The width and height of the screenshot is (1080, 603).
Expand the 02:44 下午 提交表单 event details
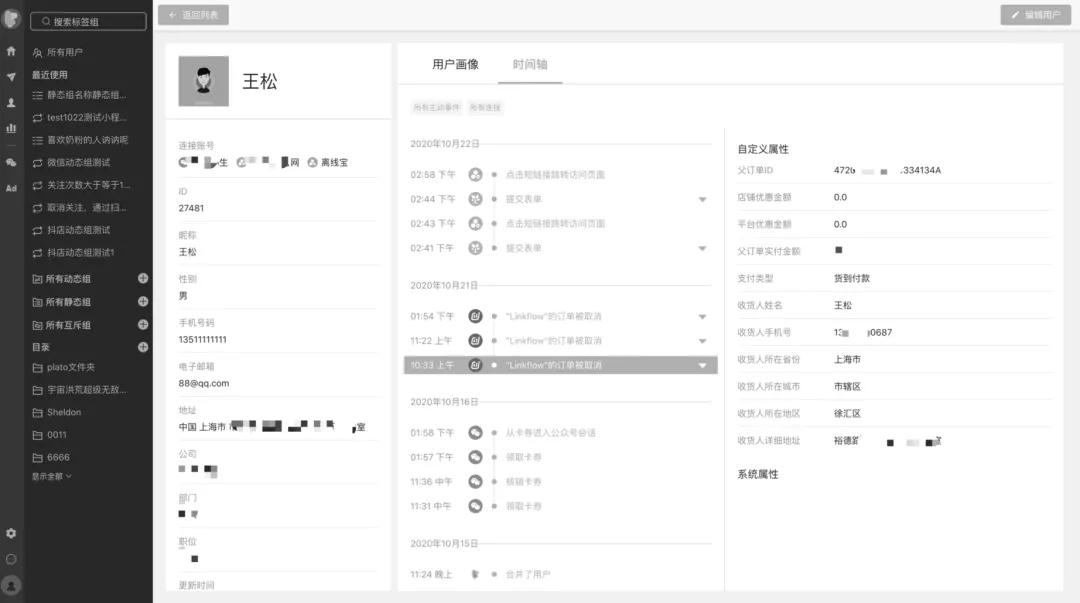click(704, 198)
